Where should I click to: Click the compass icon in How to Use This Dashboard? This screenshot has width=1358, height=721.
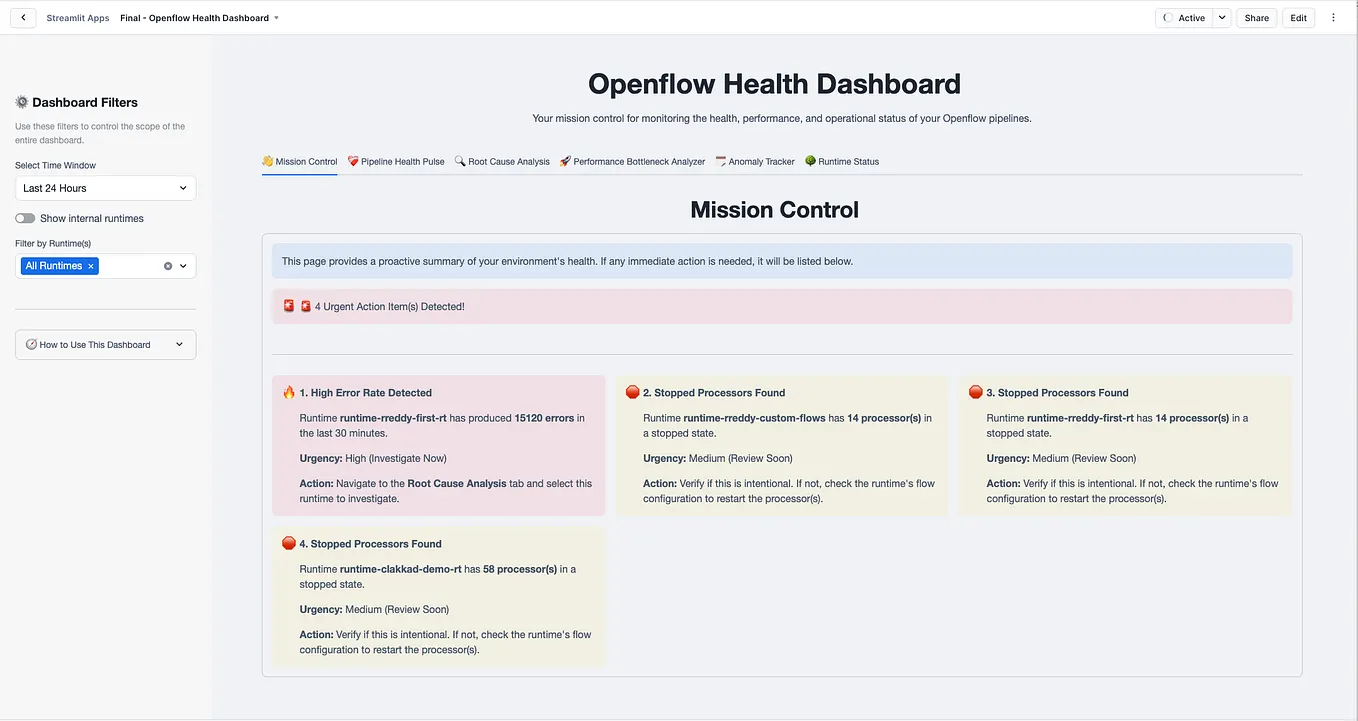tap(30, 344)
